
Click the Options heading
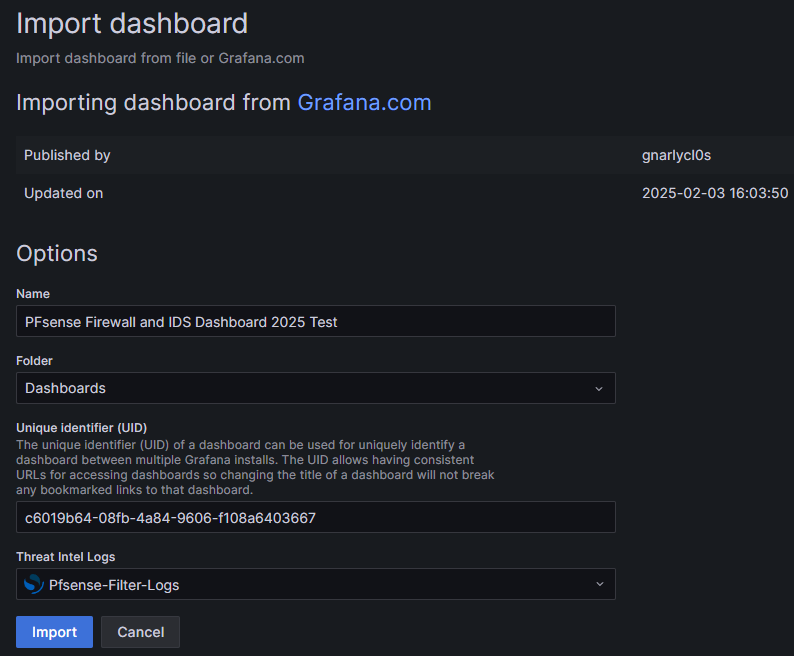coord(57,253)
